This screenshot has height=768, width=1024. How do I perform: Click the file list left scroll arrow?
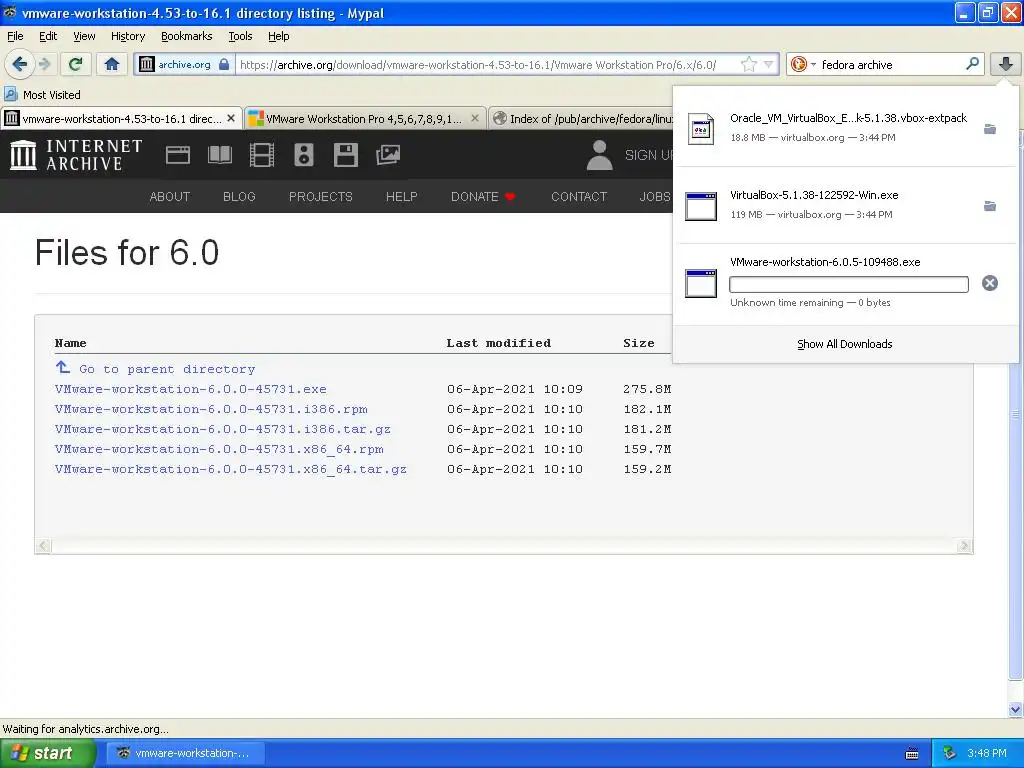(43, 545)
